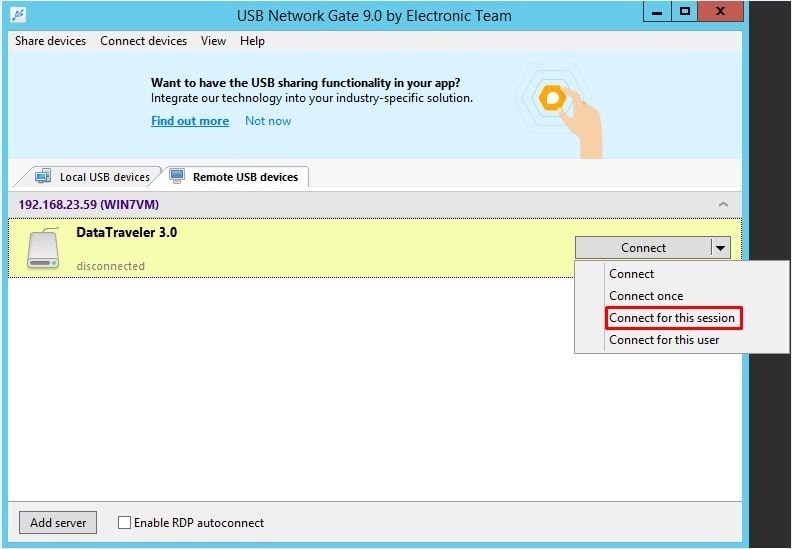Switch to Local USB devices tab
The height and width of the screenshot is (549, 792).
(x=91, y=176)
